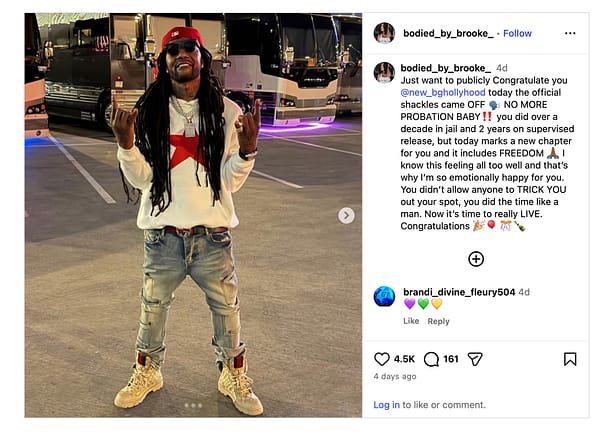Open comments via speech bubble icon
This screenshot has width=600, height=437.
(x=431, y=359)
